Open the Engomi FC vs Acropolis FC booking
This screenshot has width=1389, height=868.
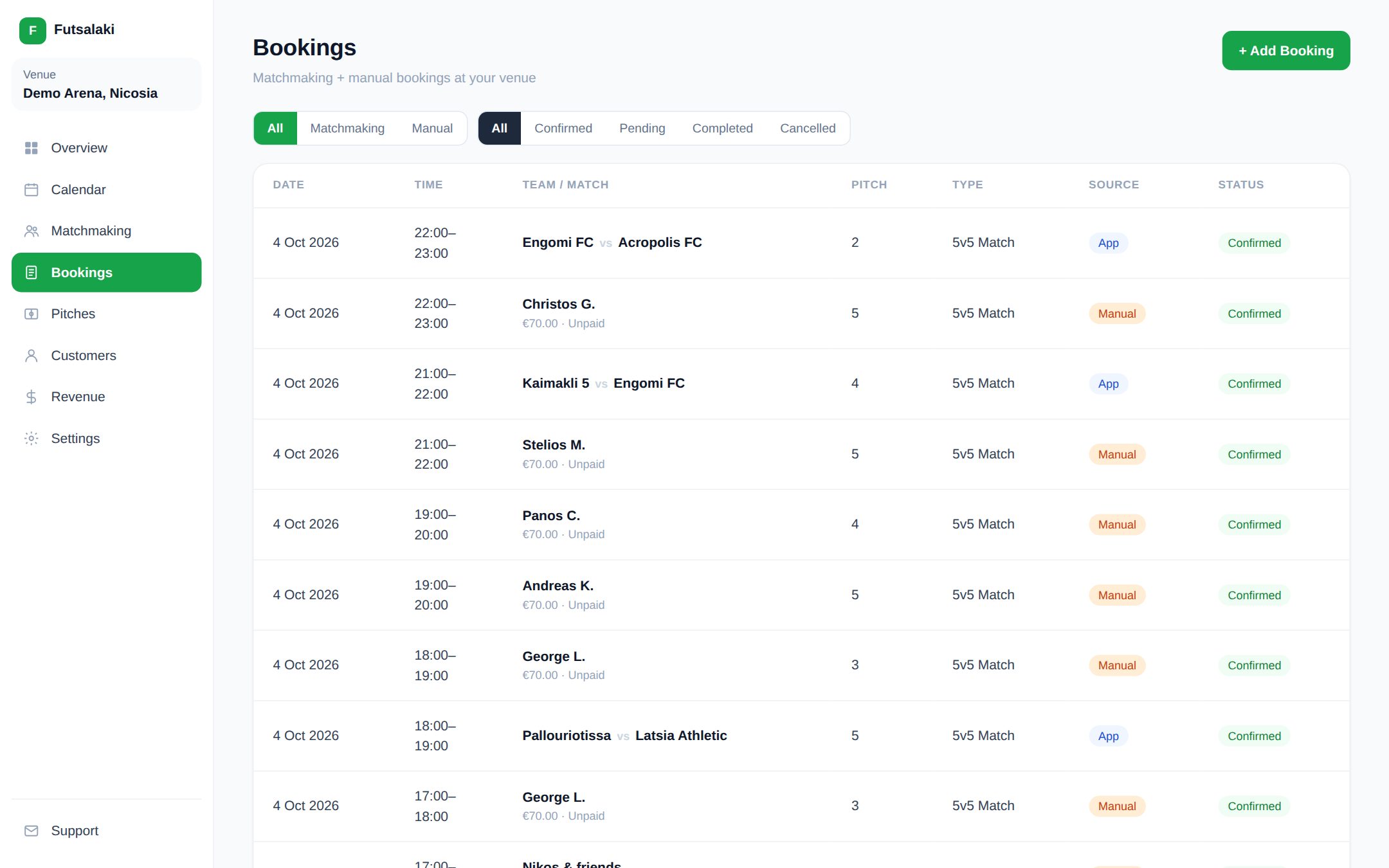pyautogui.click(x=801, y=243)
